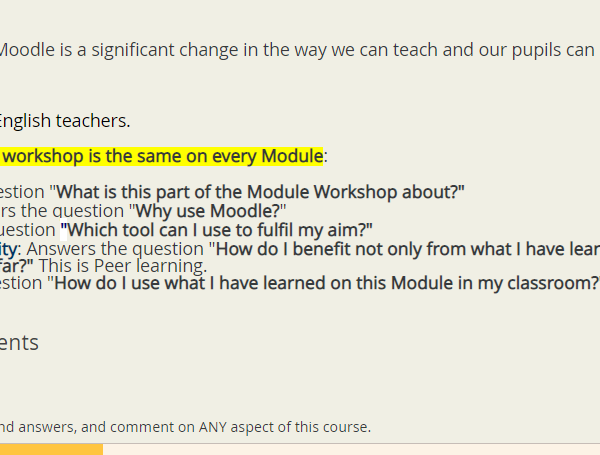Viewport: 600px width, 455px height.
Task: Click the large heading ending in "ents"
Action: (19, 342)
